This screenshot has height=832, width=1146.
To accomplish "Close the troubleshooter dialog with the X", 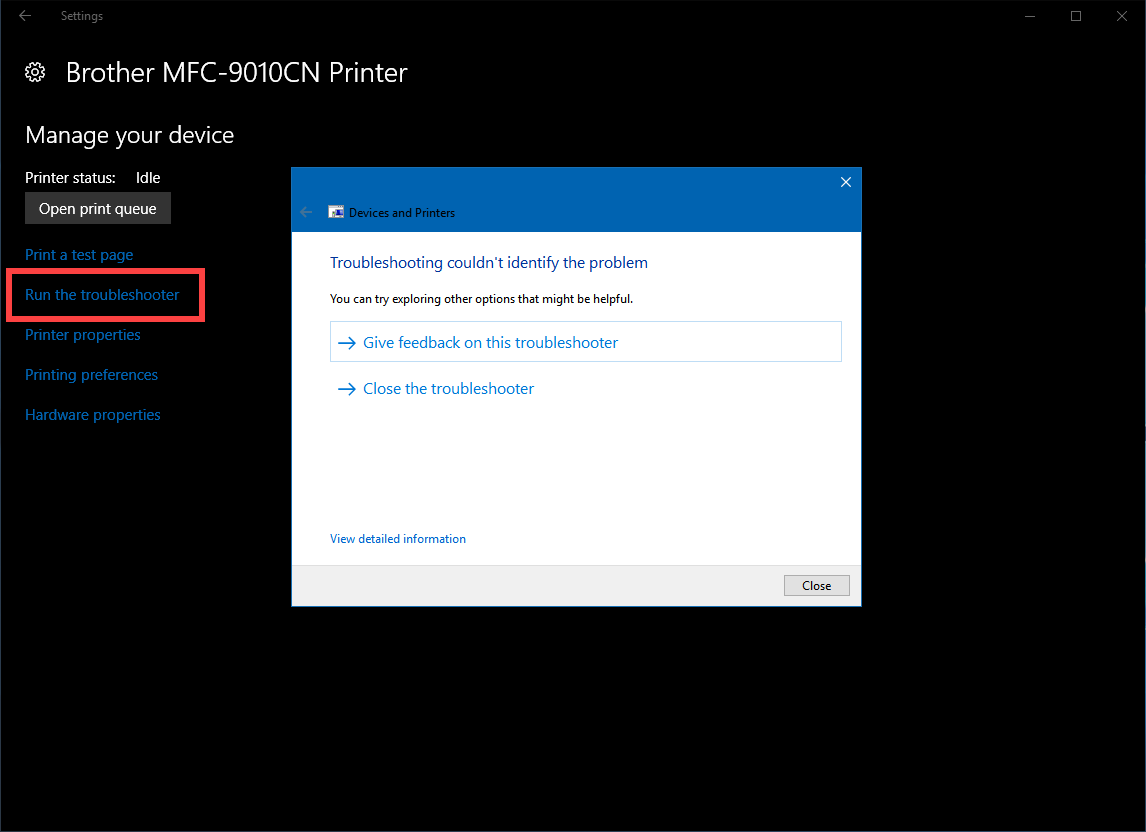I will point(845,182).
